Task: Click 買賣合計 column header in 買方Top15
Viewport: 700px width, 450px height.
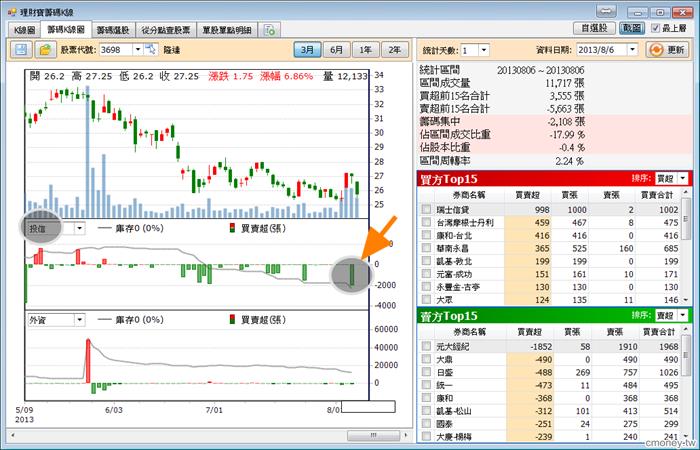Action: pos(656,195)
